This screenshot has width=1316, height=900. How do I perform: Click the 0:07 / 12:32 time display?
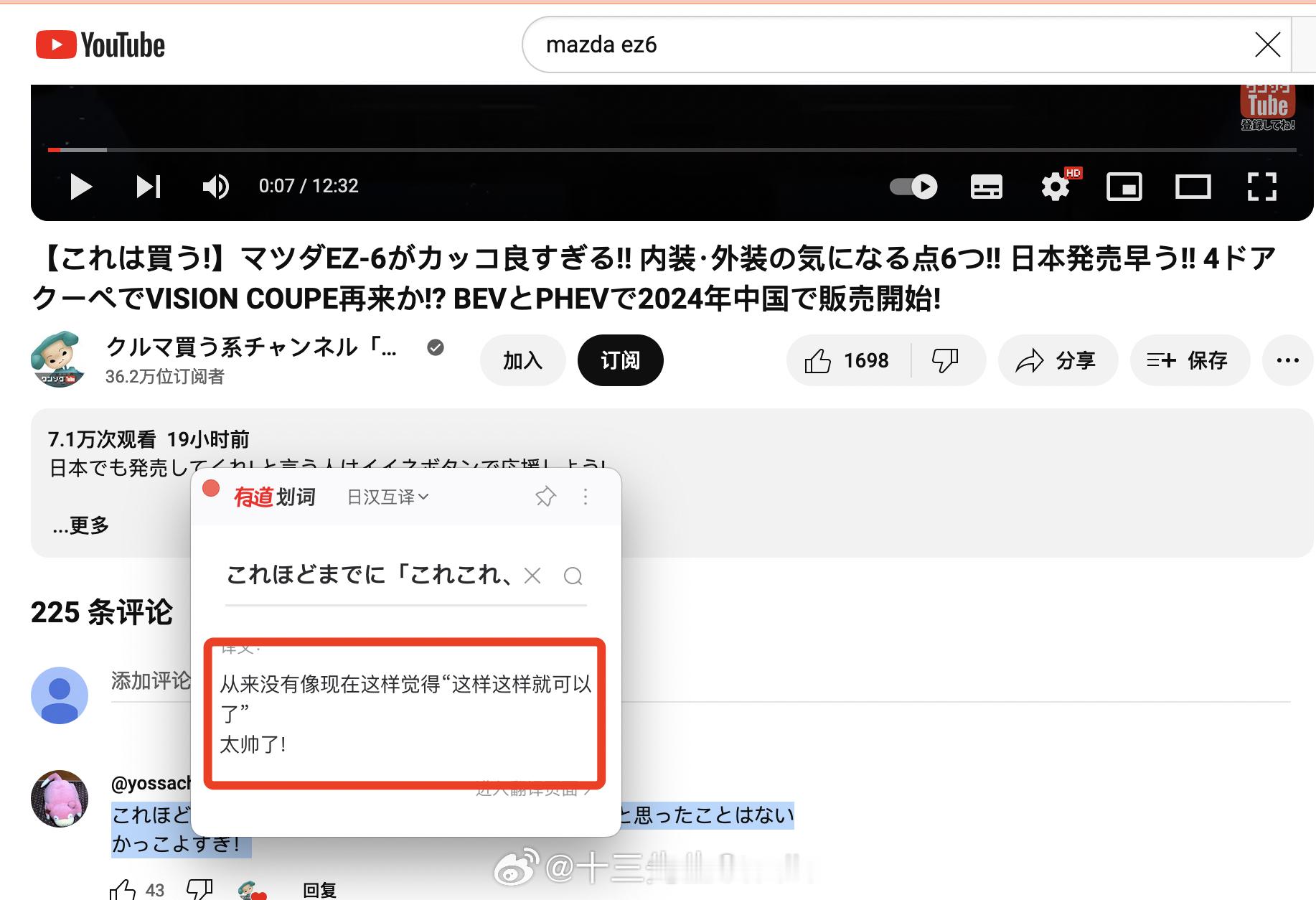(x=309, y=186)
